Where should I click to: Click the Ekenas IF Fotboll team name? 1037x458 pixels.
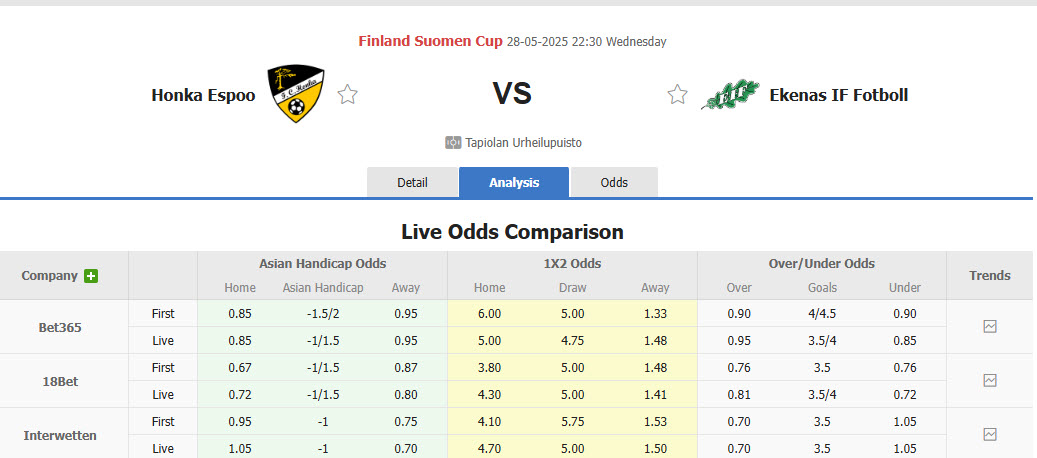pos(838,96)
